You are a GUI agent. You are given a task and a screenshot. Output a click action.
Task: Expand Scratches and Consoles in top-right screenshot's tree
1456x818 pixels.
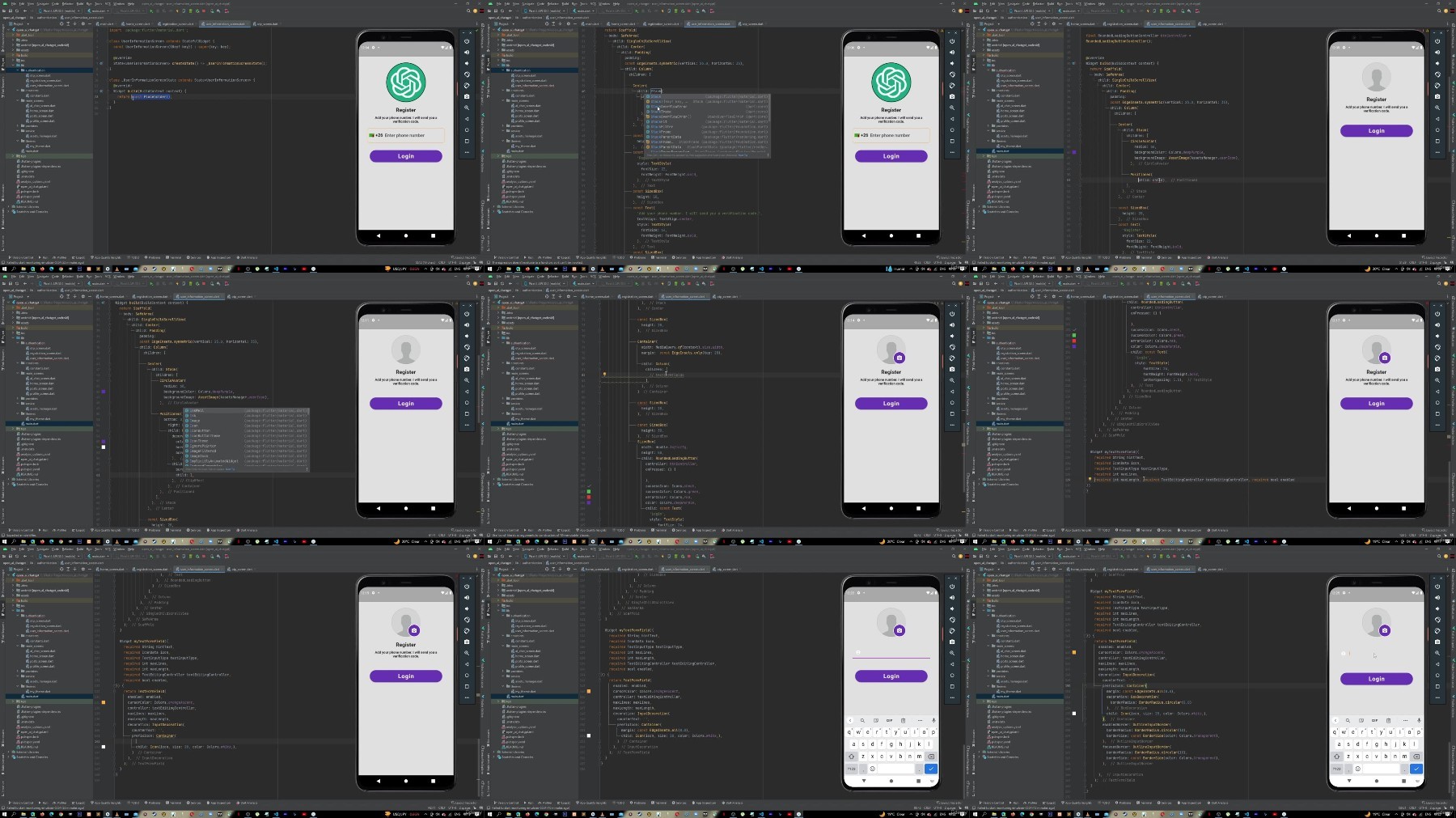pos(980,212)
